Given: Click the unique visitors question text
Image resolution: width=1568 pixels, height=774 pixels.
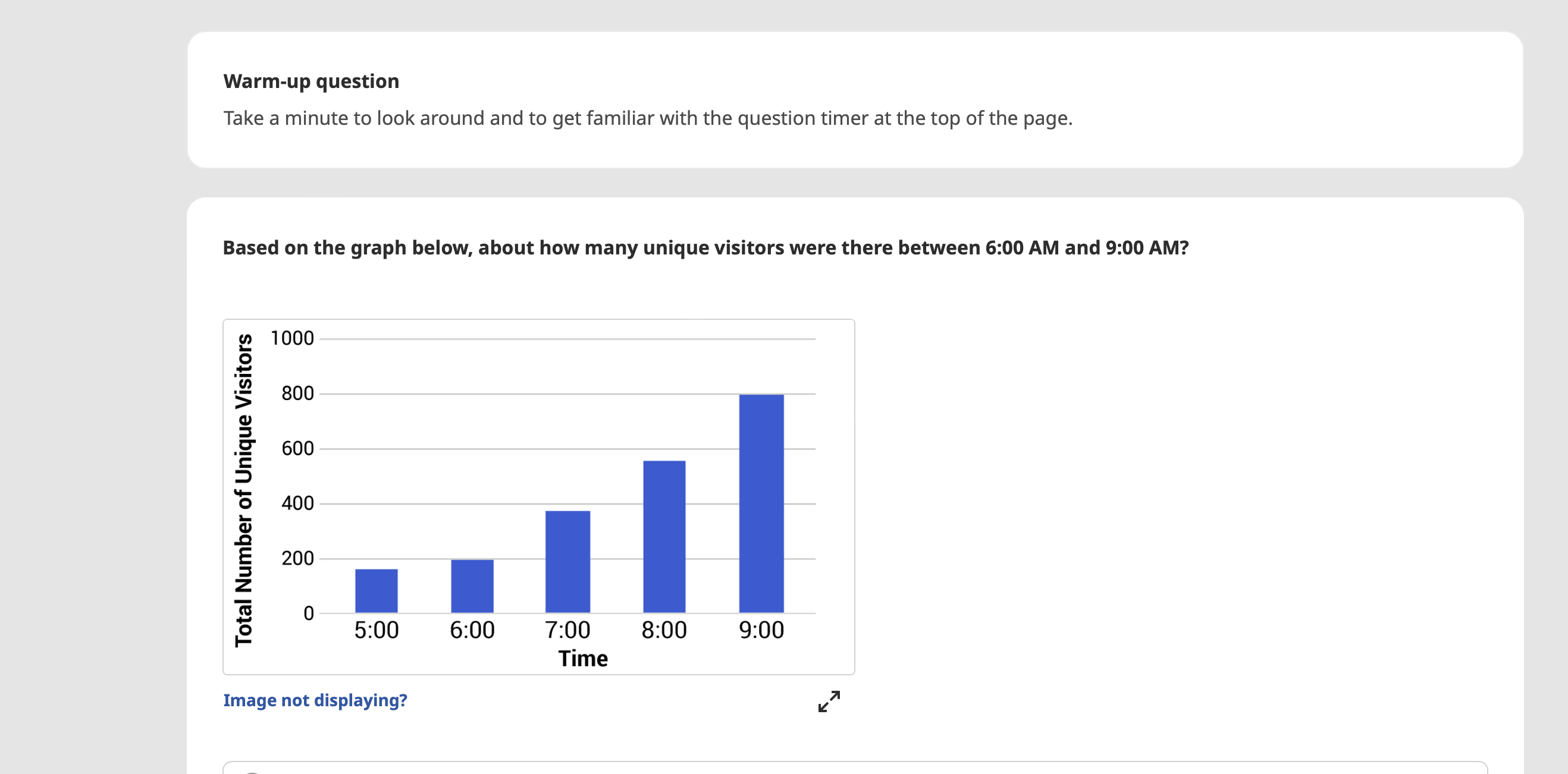Looking at the screenshot, I should 705,248.
